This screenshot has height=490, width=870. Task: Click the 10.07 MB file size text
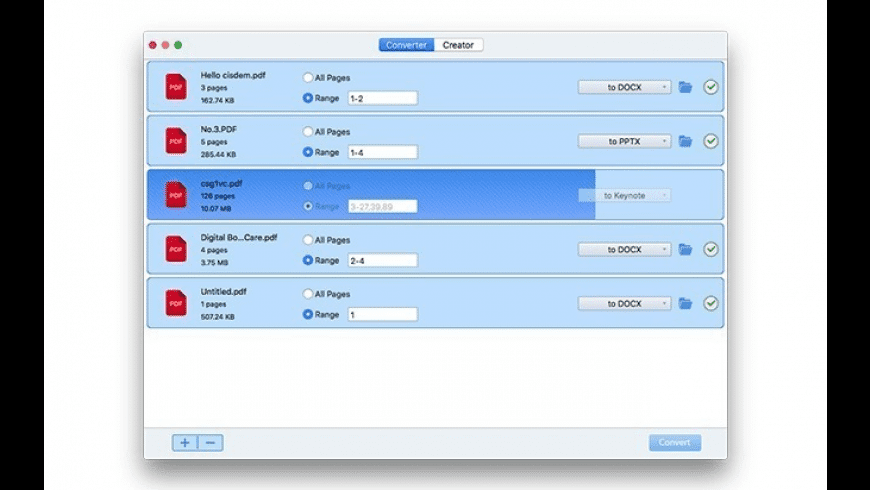tap(216, 209)
